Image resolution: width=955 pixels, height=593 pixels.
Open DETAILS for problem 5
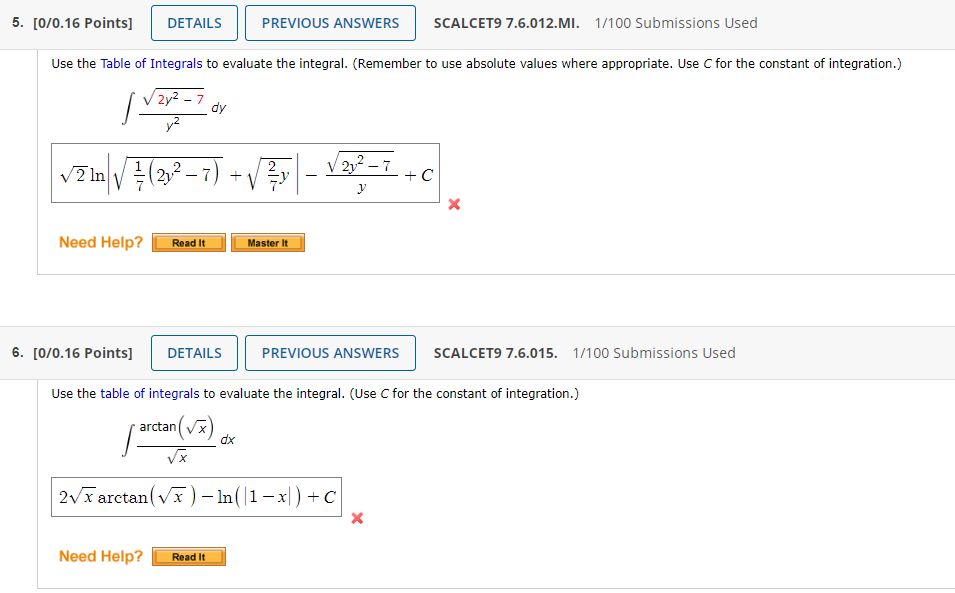click(x=194, y=22)
